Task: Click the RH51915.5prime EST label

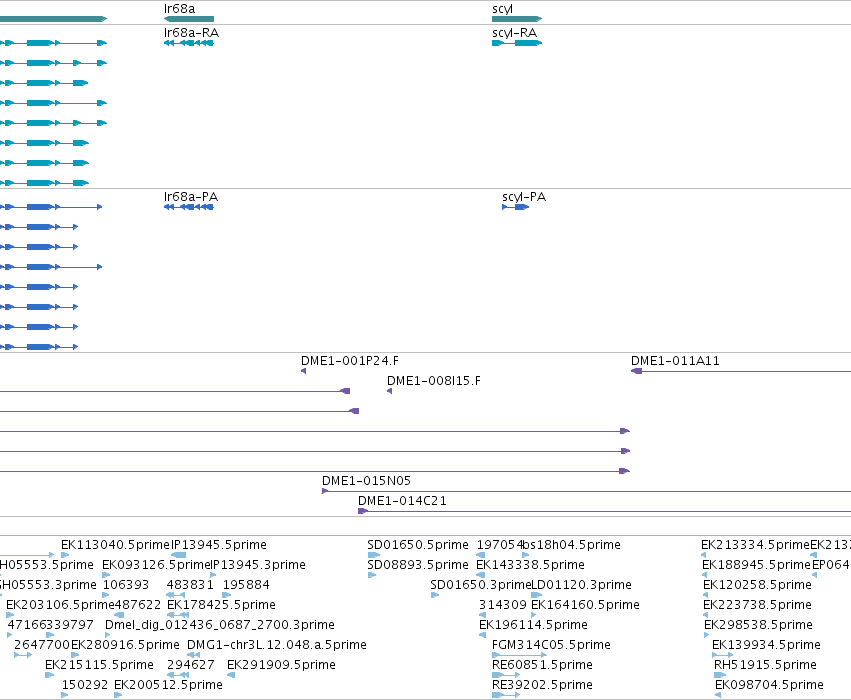Action: pos(765,665)
